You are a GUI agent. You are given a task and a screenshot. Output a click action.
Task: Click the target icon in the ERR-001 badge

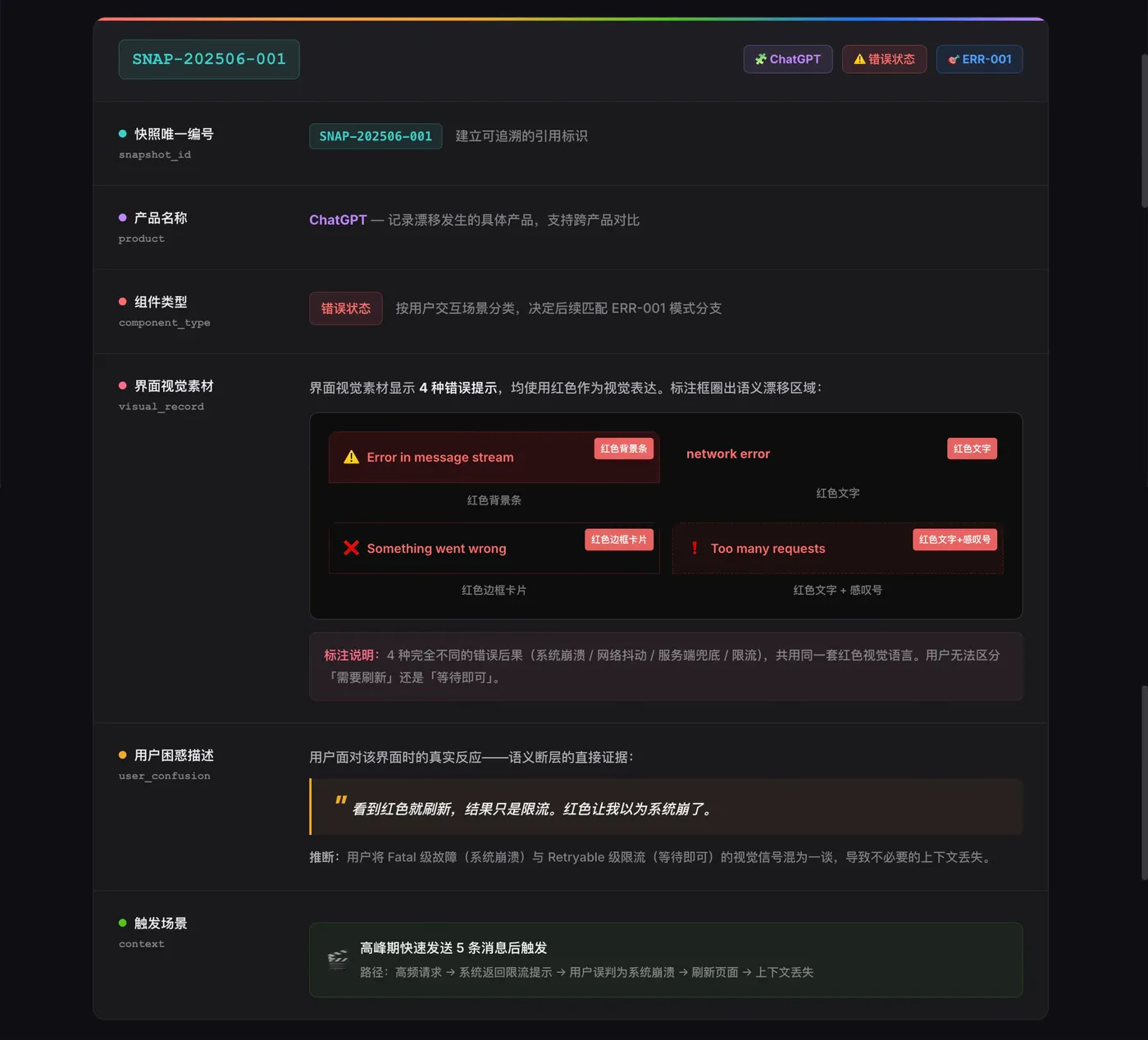click(954, 59)
